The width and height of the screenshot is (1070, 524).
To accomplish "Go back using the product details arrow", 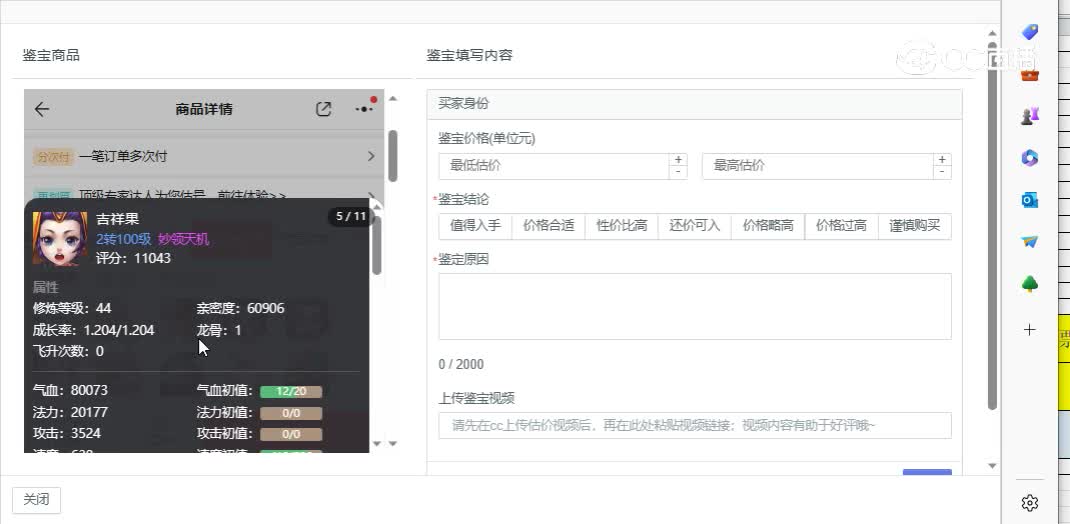I will pyautogui.click(x=42, y=110).
